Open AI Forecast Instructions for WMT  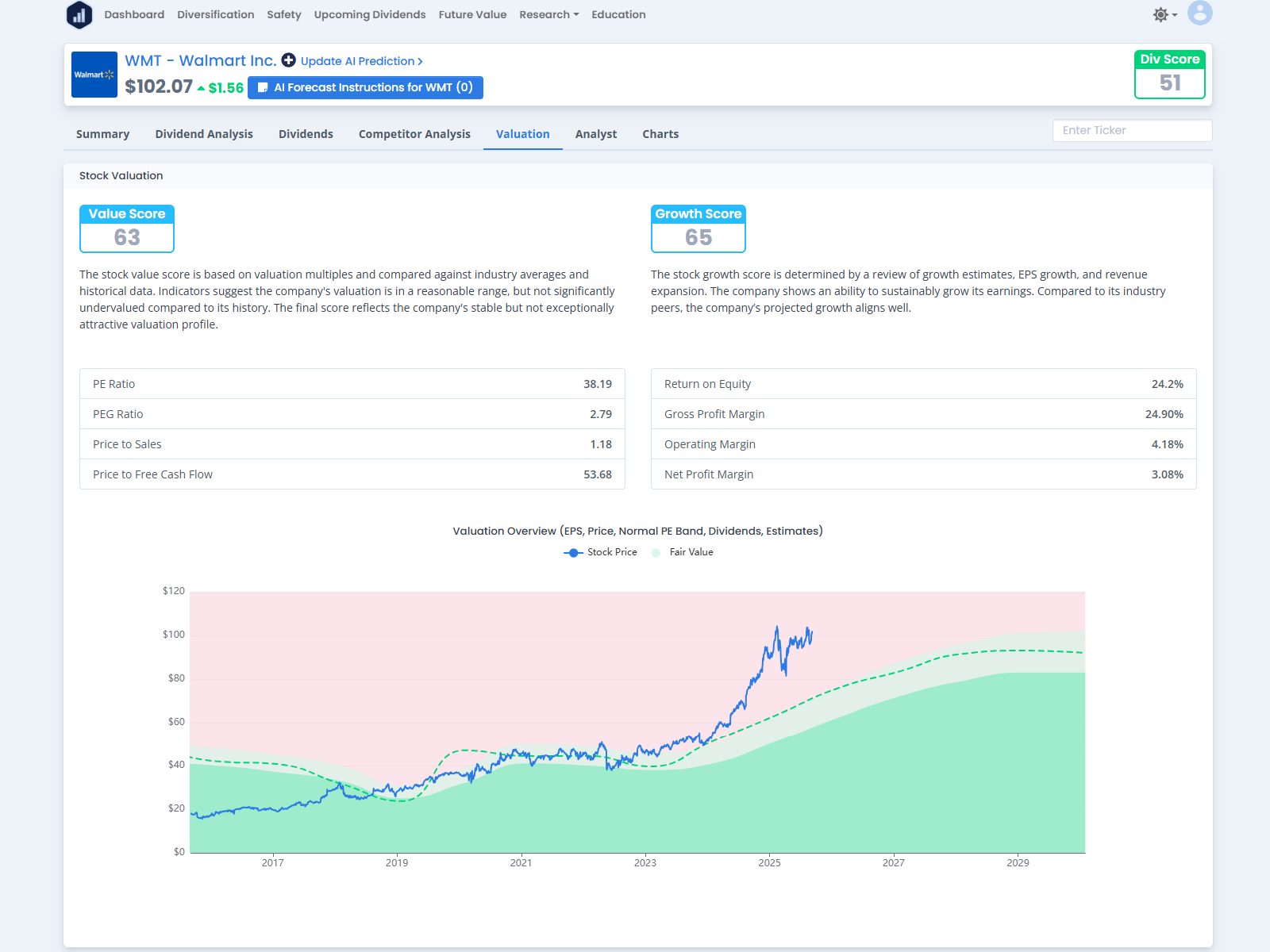pyautogui.click(x=365, y=87)
